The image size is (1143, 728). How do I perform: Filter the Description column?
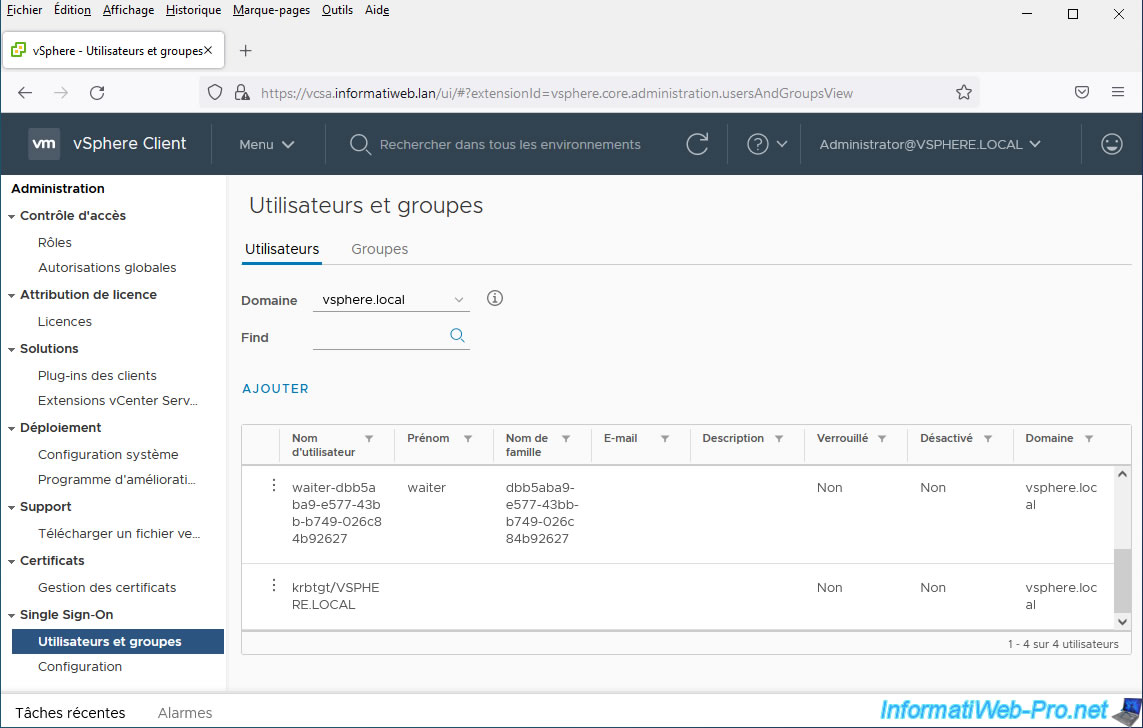click(x=779, y=439)
